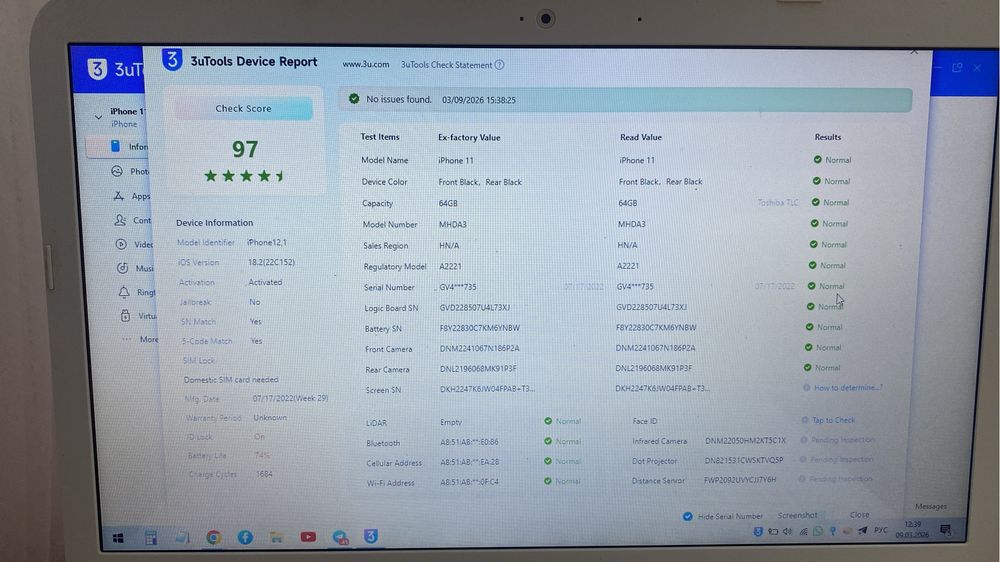Open the More ellipsis item in sidebar
Image resolution: width=1000 pixels, height=562 pixels.
[140, 339]
